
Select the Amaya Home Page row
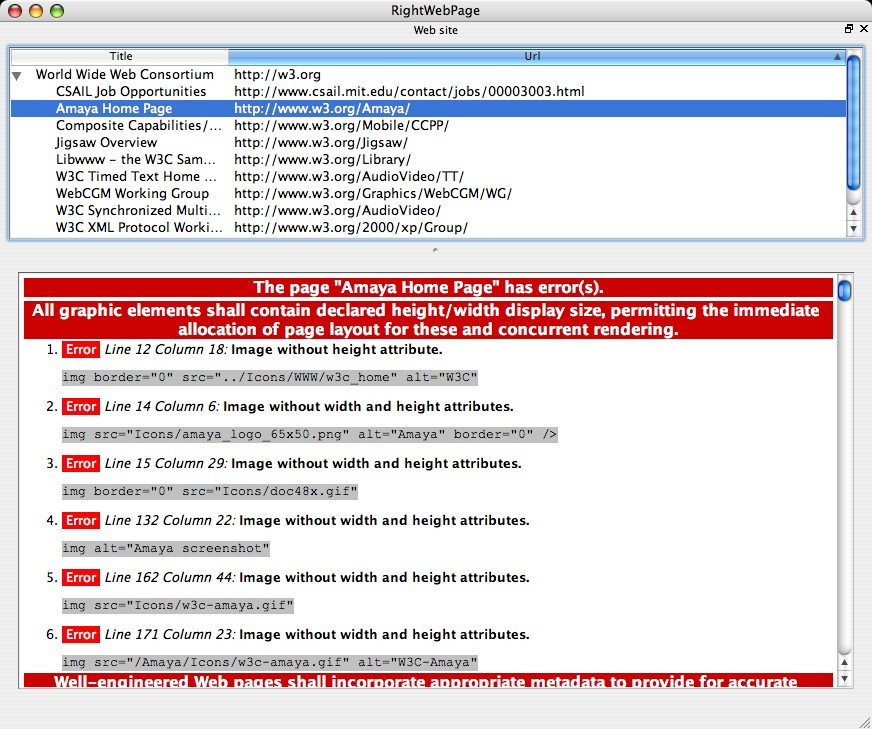coord(428,108)
